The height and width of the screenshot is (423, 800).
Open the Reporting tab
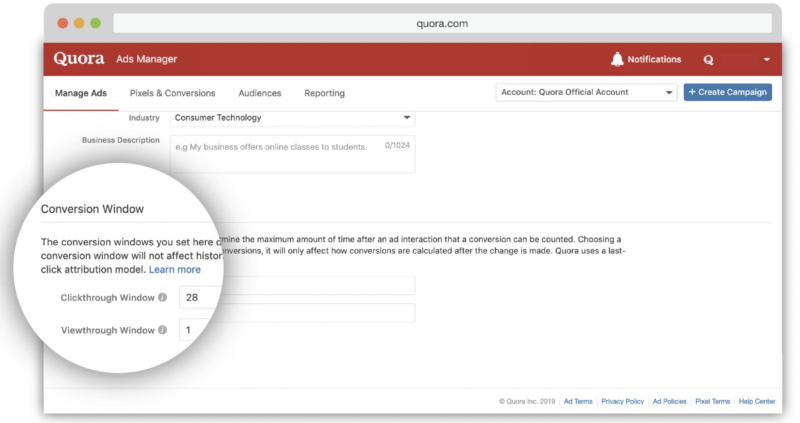tap(324, 93)
